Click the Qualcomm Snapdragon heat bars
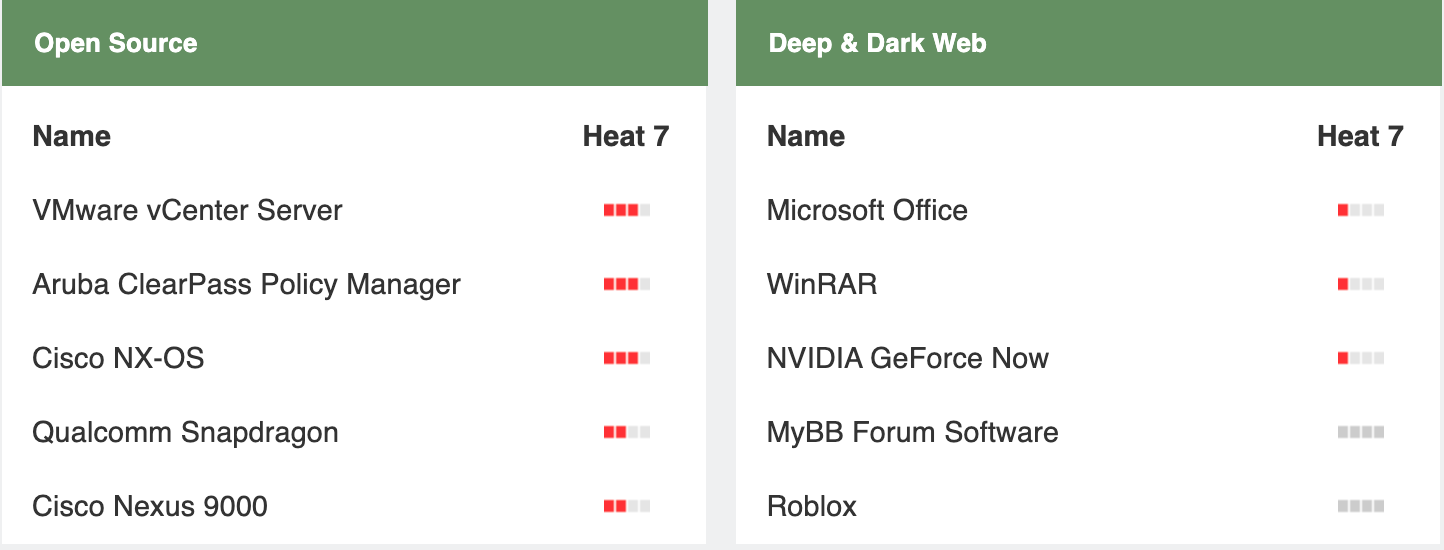 [x=627, y=433]
